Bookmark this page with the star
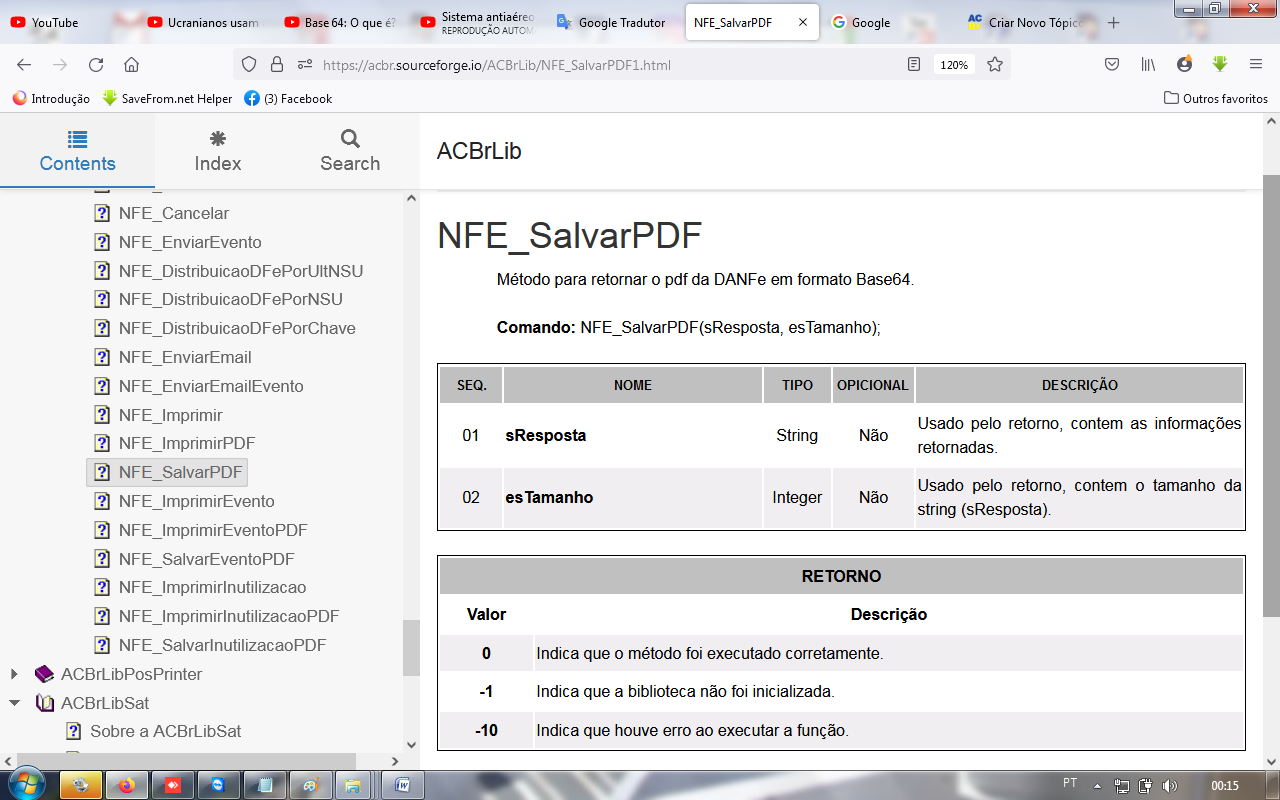The width and height of the screenshot is (1280, 800). 995,65
